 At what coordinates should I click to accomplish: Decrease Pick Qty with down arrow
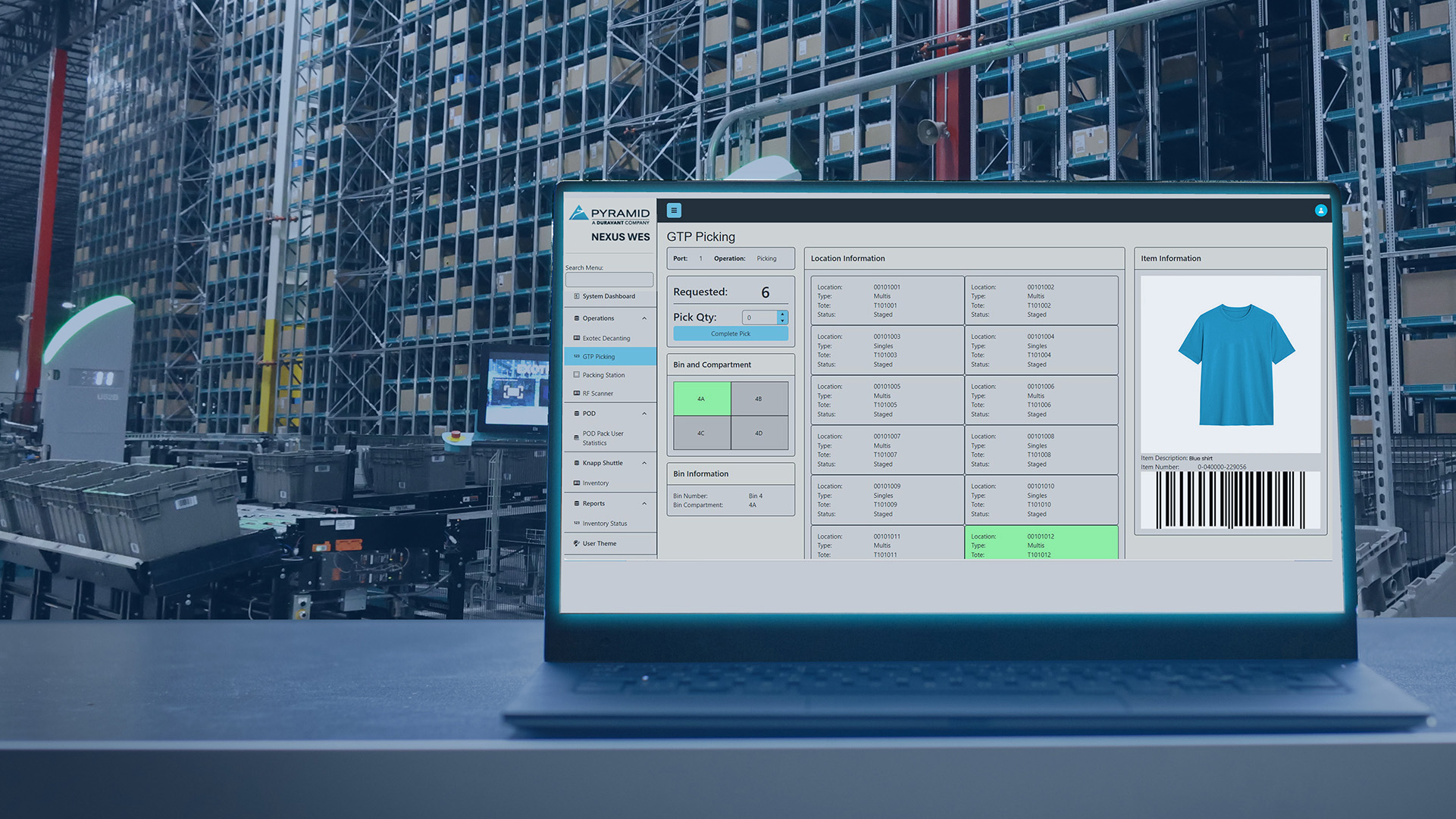pos(782,321)
